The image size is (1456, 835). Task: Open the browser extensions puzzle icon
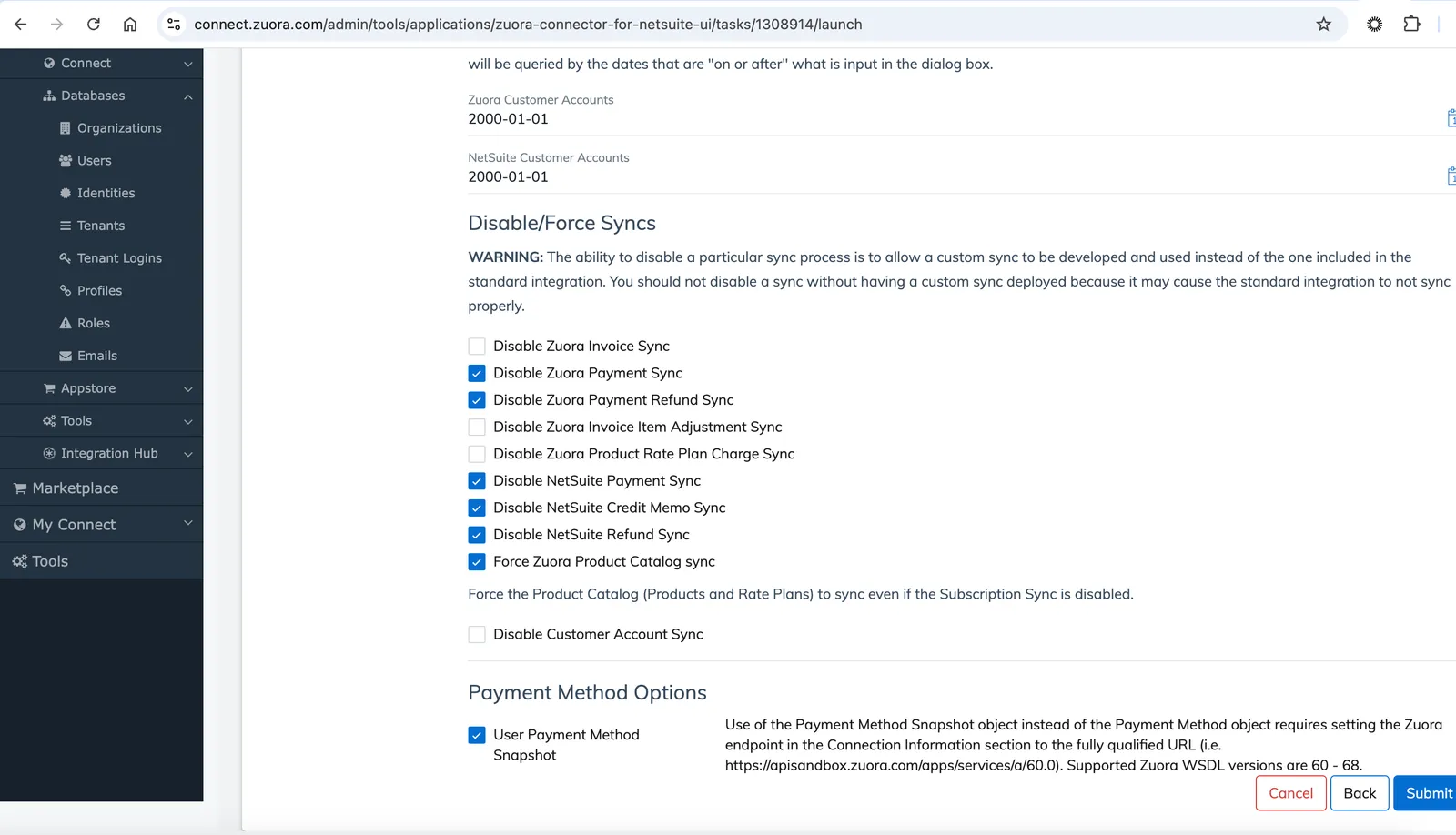point(1411,25)
